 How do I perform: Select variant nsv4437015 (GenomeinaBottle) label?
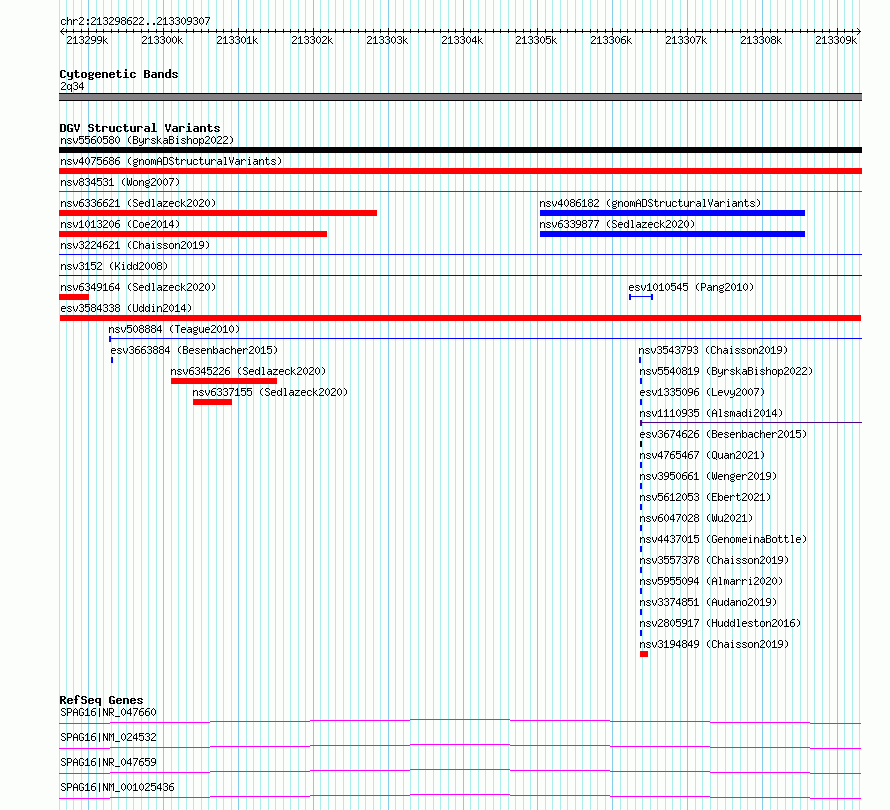pos(723,539)
